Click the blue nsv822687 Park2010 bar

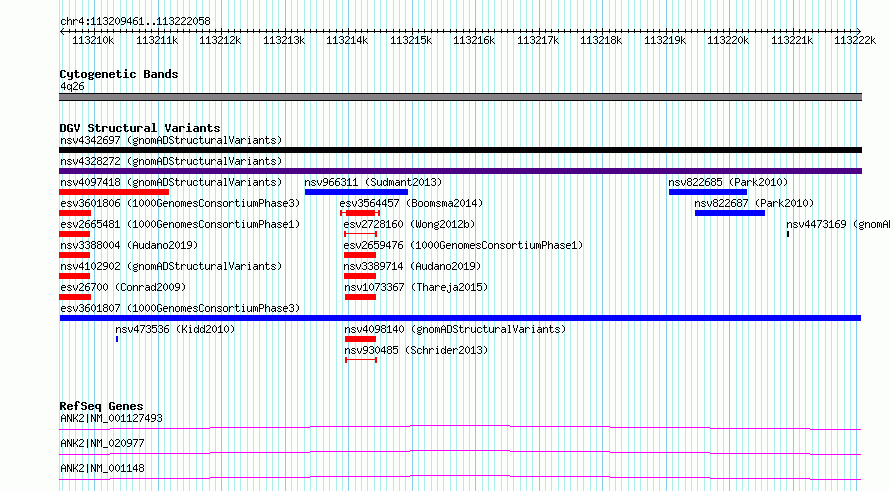(x=730, y=213)
